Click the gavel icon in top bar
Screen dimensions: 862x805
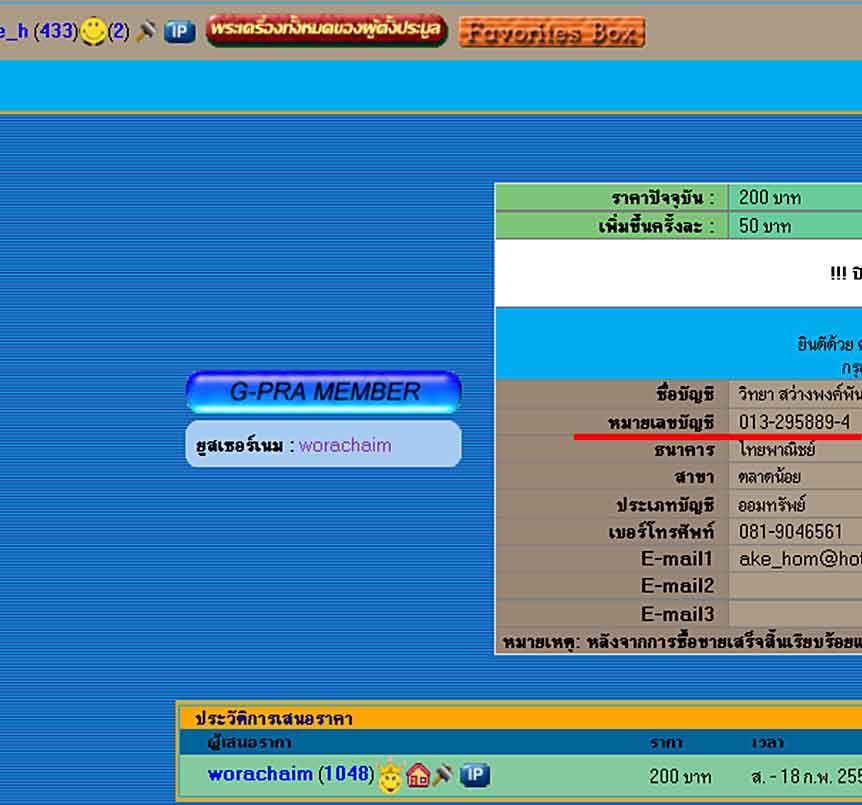[146, 31]
